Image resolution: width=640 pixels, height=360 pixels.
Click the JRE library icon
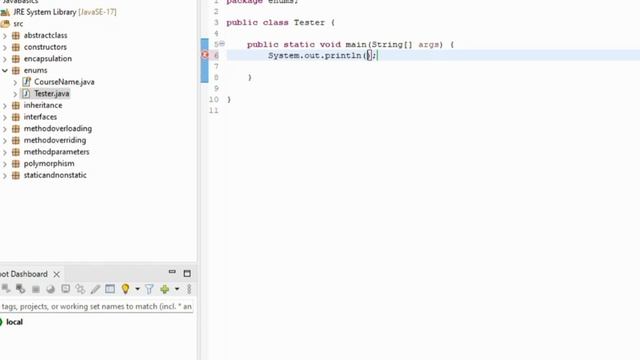5,12
